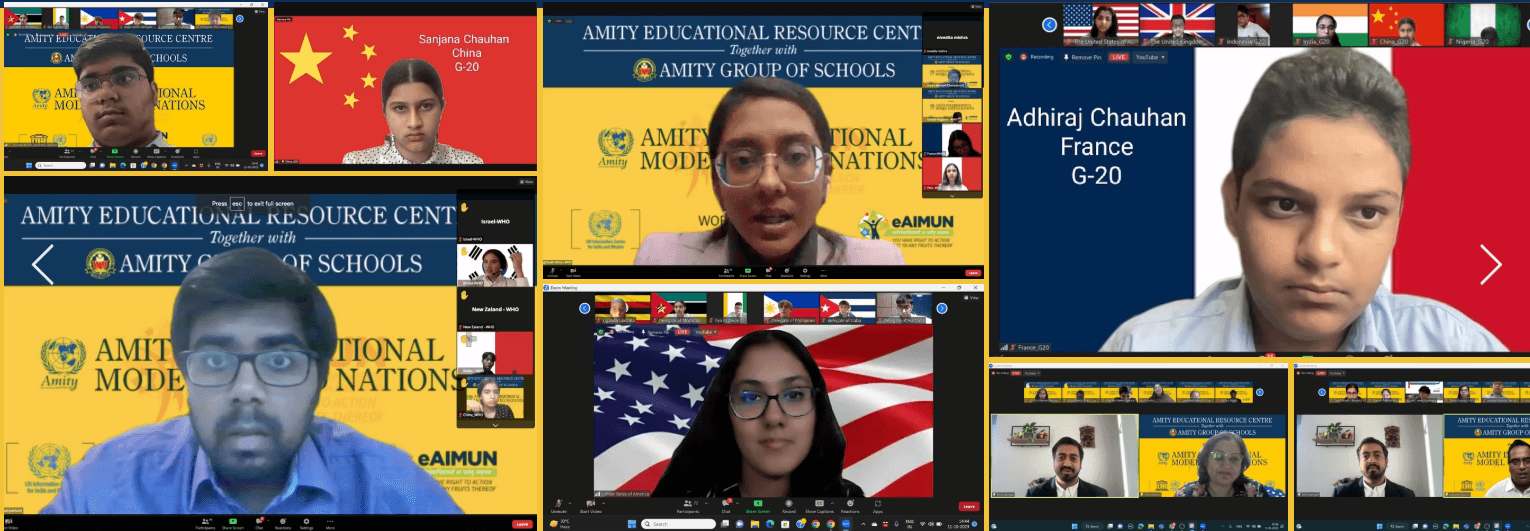
Task: Click LIVE badge in USA flag window
Action: tap(682, 332)
